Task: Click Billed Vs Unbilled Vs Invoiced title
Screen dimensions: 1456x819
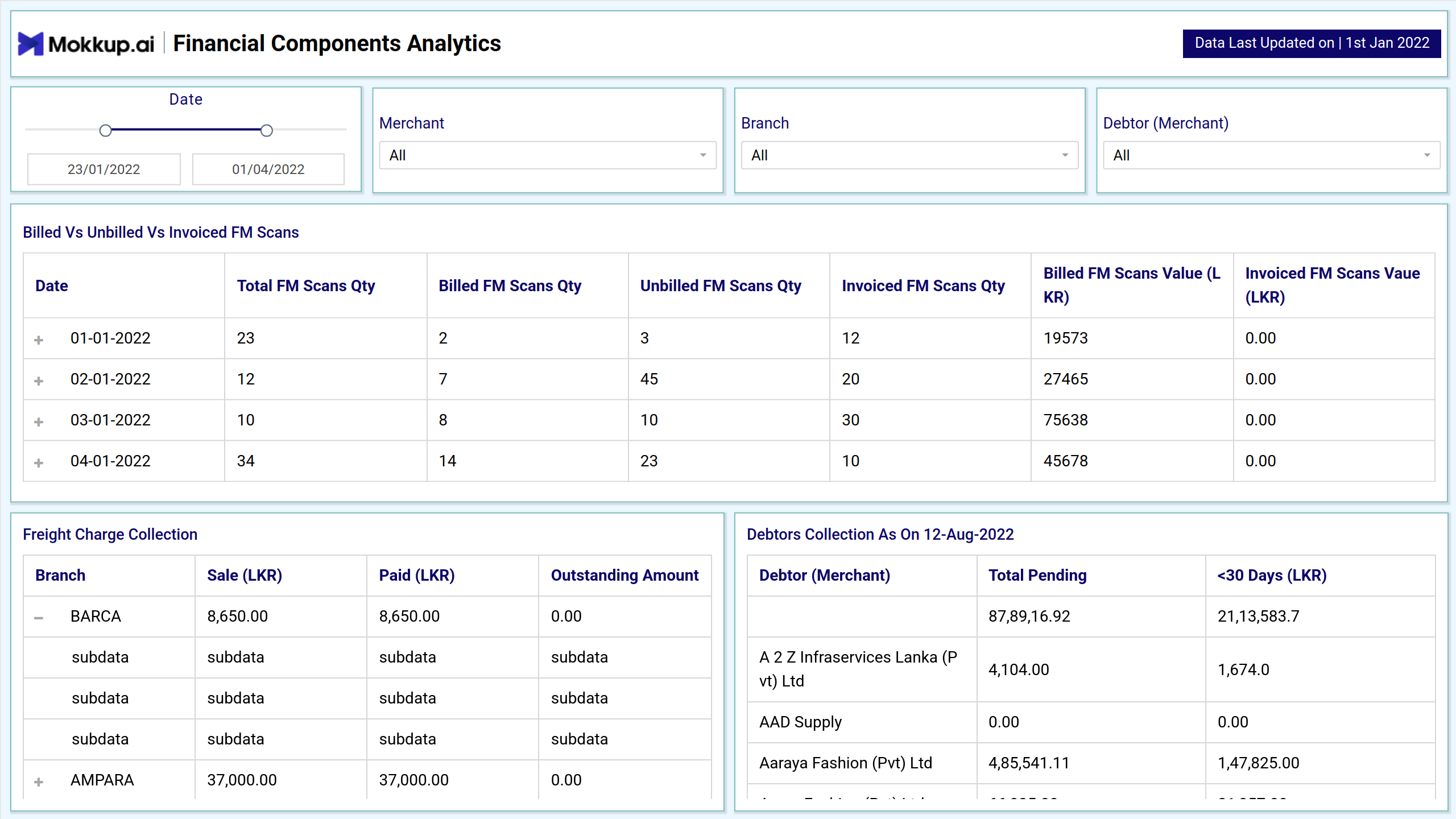Action: 160,232
